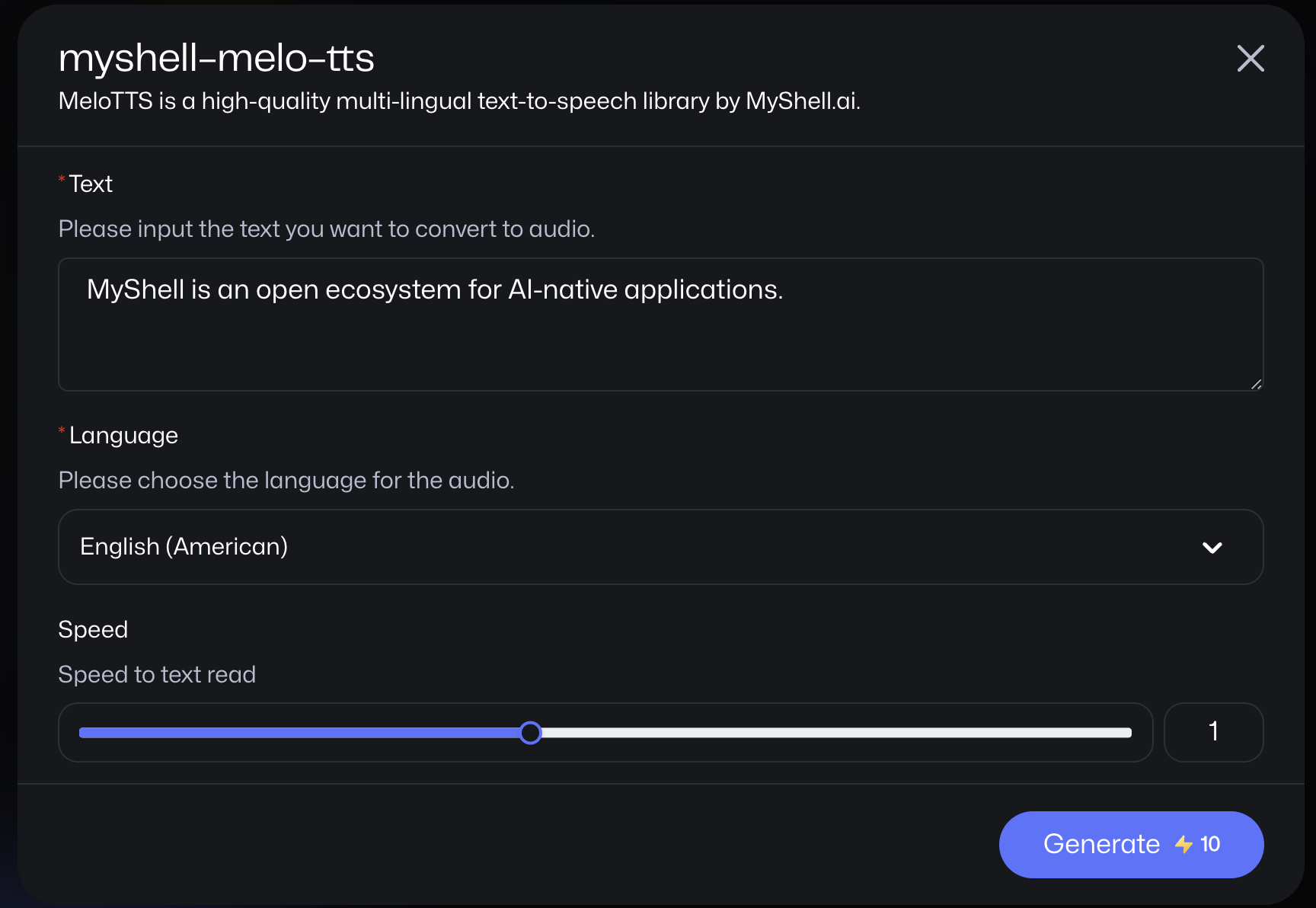This screenshot has width=1316, height=908.
Task: Click the required Language field label
Action: click(x=123, y=435)
